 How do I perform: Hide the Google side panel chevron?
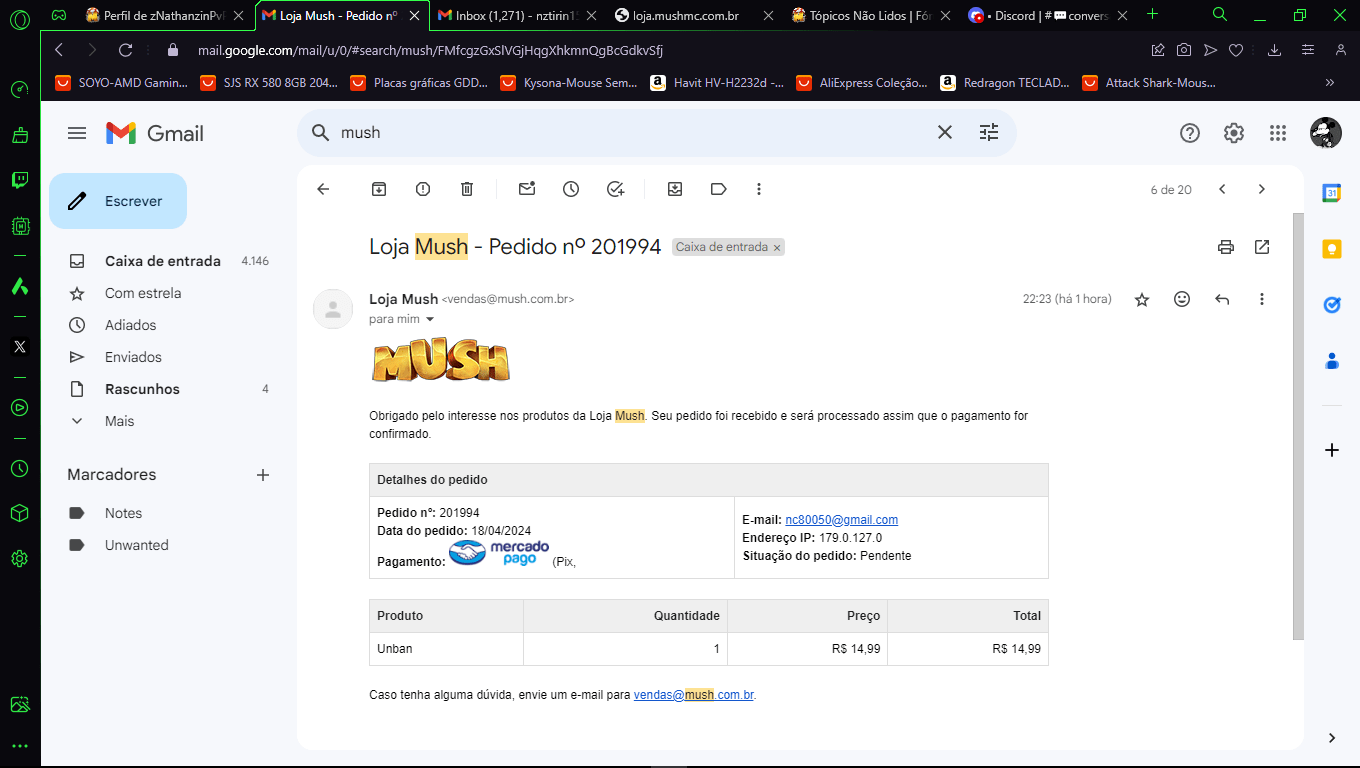pos(1332,738)
